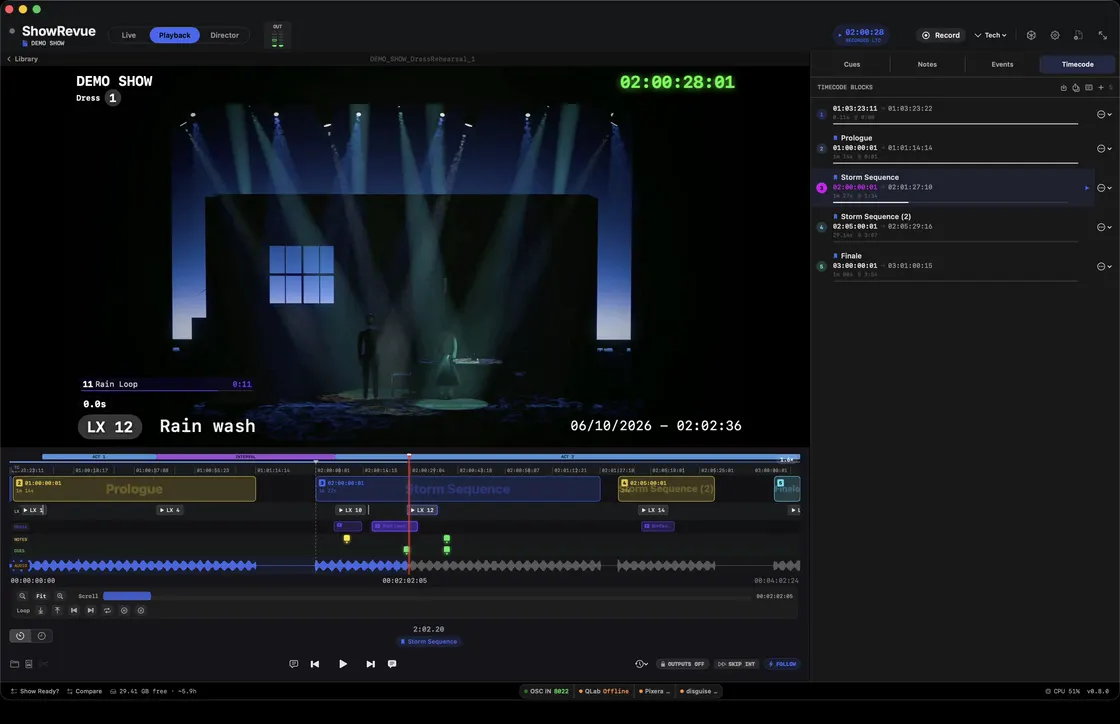Click the save document icon beside folder
1120x724 pixels.
point(29,664)
